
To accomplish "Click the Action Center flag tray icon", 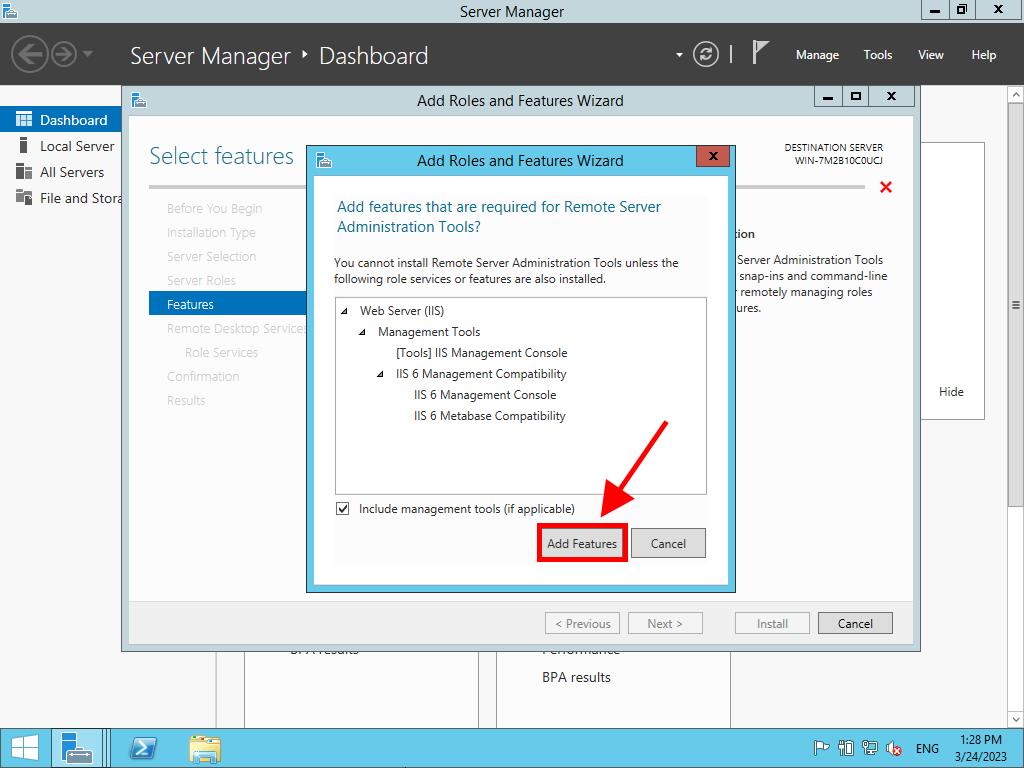I will click(822, 748).
